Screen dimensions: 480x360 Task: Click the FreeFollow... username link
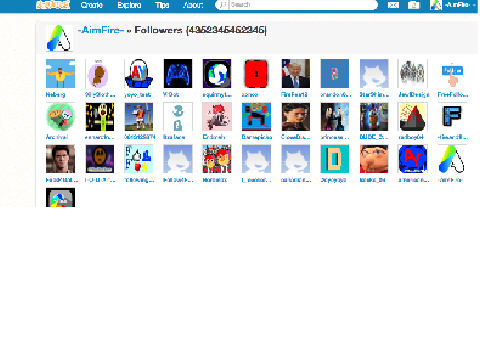click(x=453, y=95)
